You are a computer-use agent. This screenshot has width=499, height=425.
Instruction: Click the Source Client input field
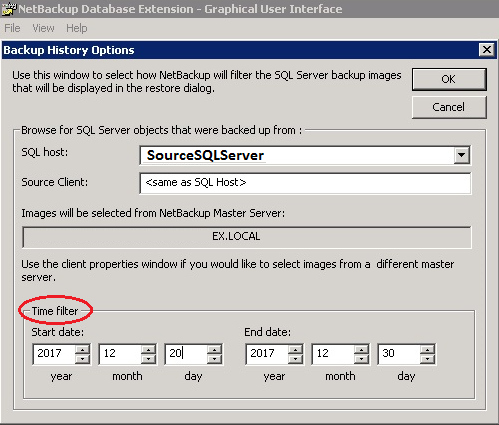pyautogui.click(x=305, y=183)
